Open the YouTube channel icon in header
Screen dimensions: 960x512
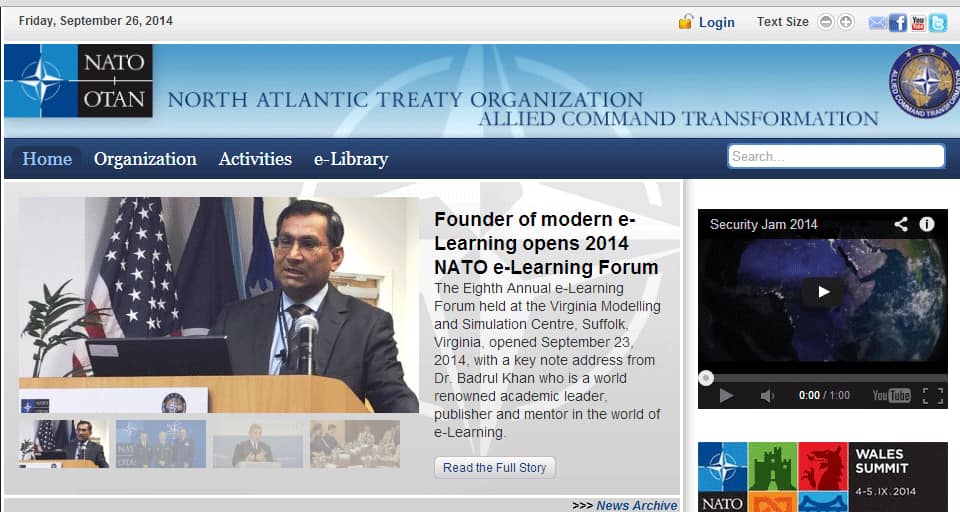click(917, 22)
